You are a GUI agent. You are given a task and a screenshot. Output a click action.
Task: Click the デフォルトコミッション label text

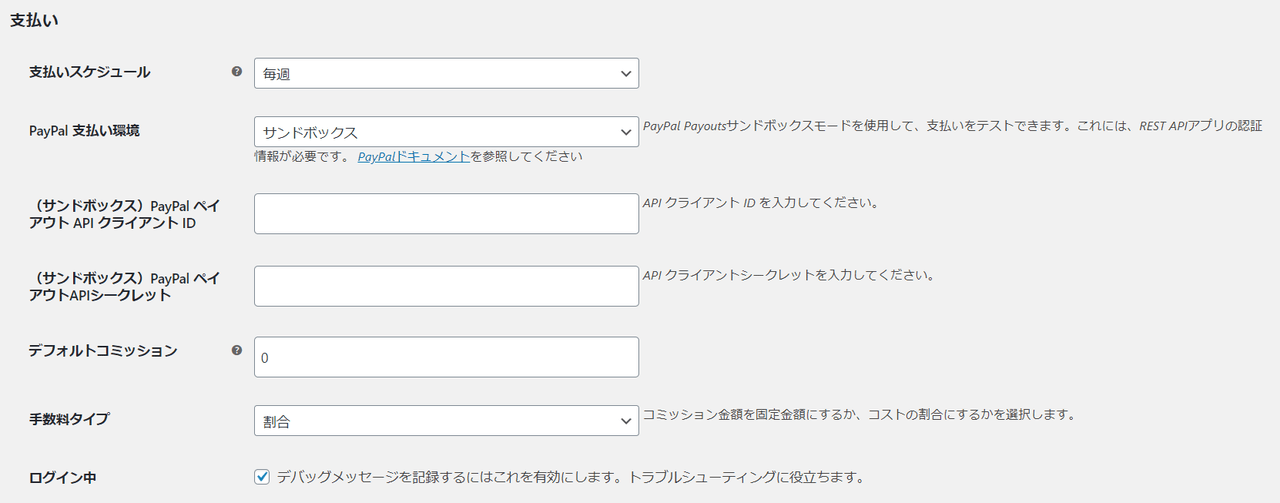(x=103, y=350)
